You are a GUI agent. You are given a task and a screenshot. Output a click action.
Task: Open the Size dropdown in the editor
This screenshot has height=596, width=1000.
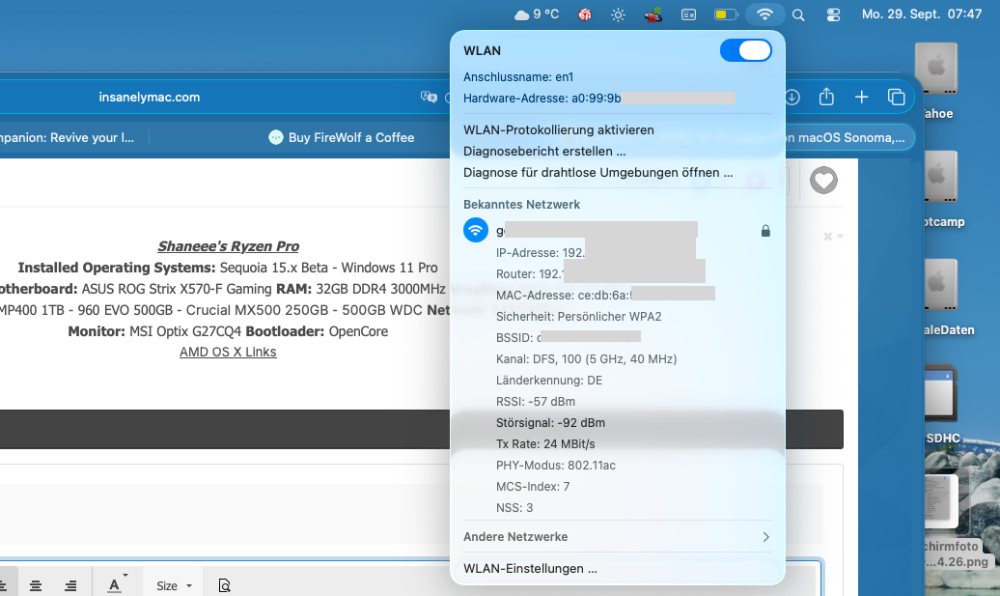(x=174, y=586)
